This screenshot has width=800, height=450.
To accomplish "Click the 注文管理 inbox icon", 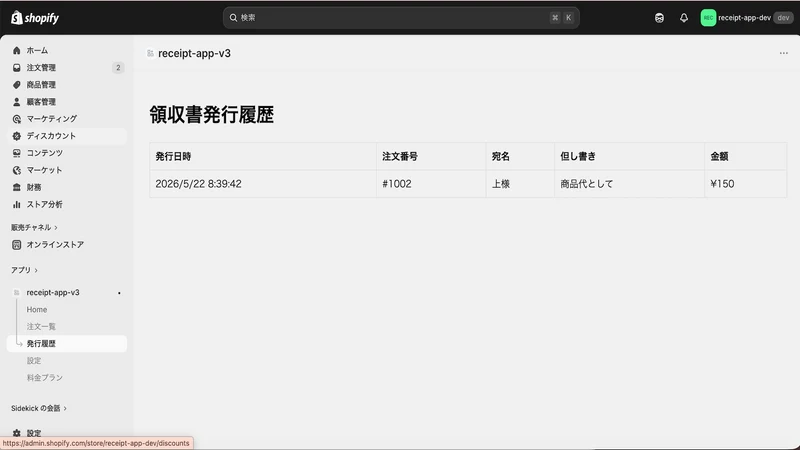I will [x=17, y=67].
